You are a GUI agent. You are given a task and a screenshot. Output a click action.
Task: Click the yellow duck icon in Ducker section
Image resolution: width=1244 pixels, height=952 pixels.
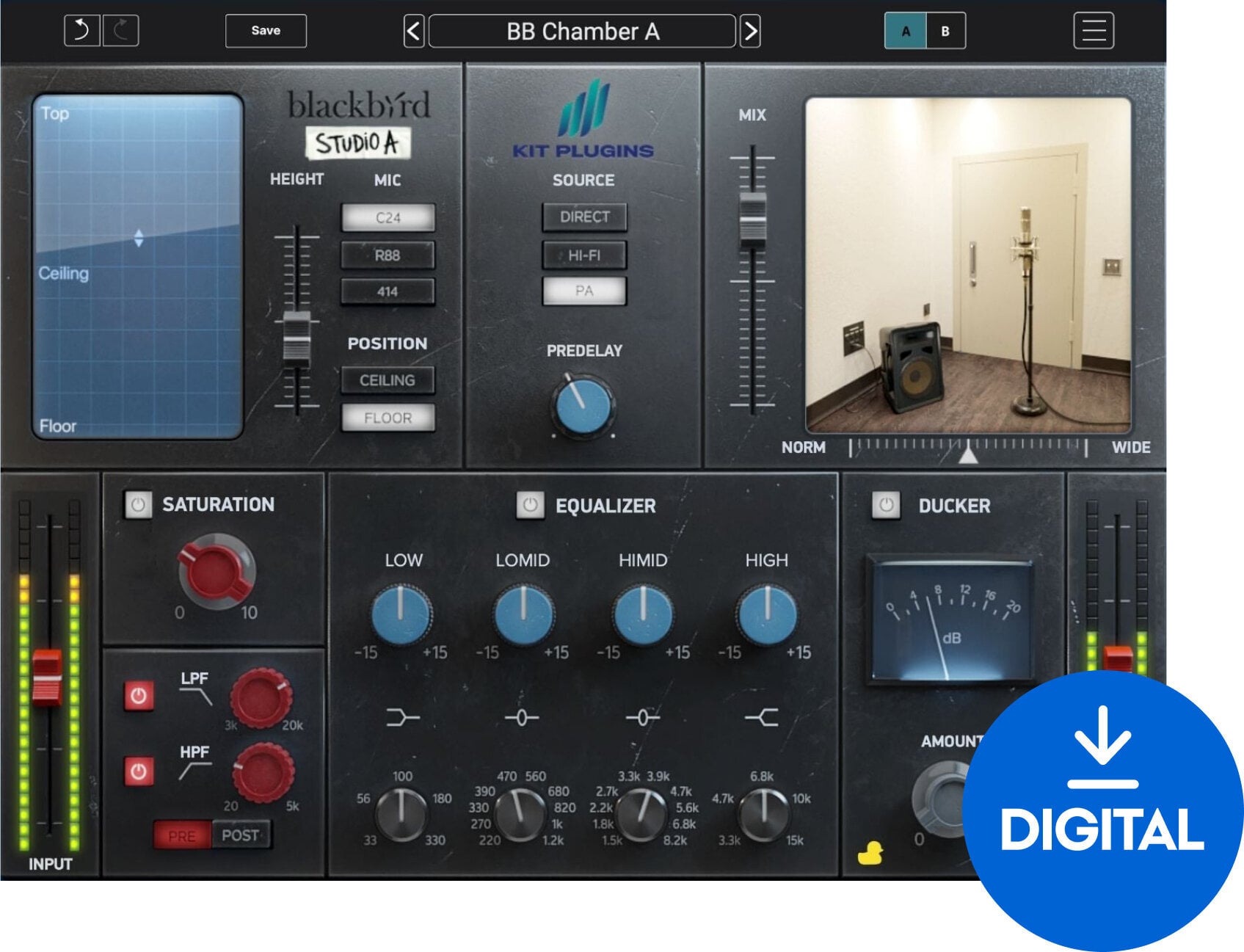873,853
